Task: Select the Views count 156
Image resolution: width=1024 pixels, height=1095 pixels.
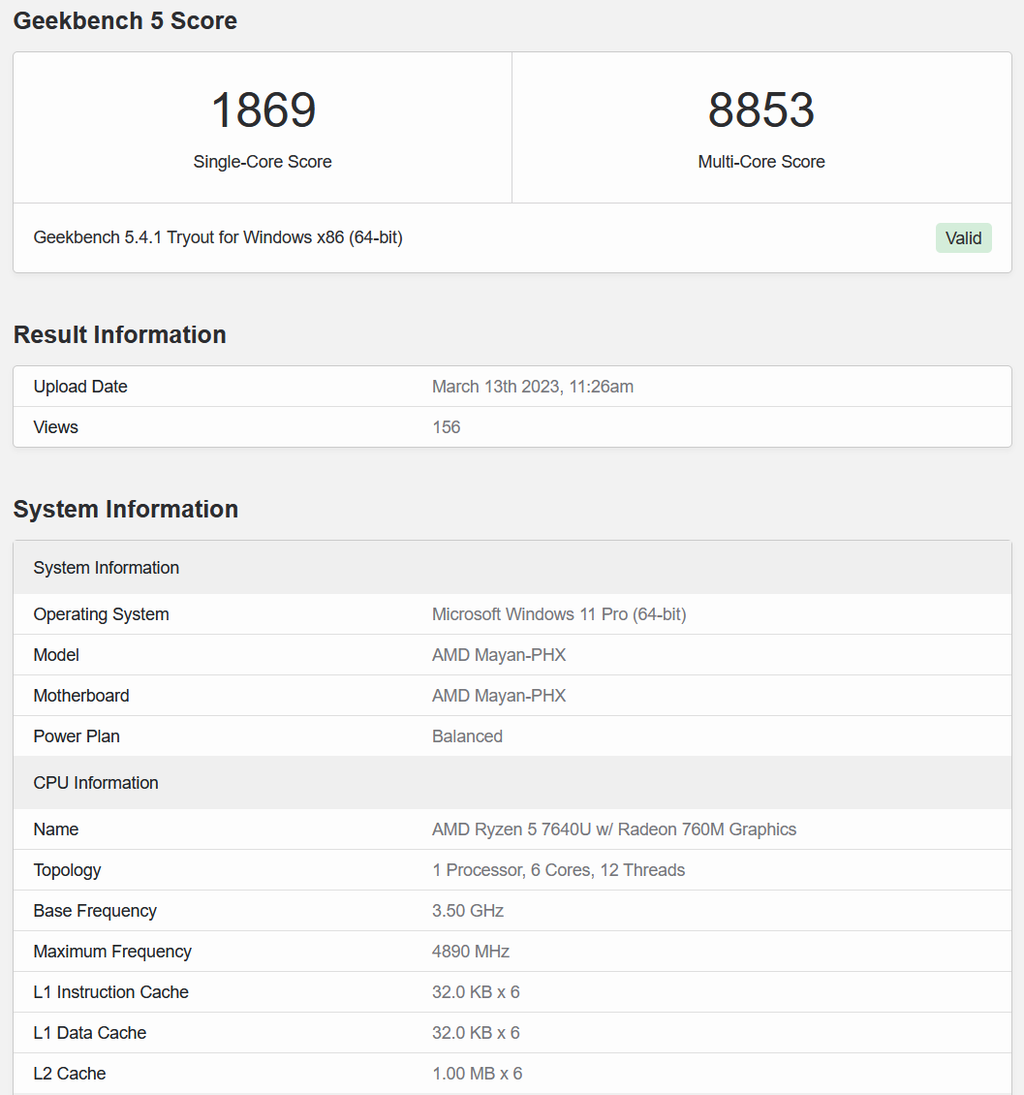Action: click(x=446, y=427)
